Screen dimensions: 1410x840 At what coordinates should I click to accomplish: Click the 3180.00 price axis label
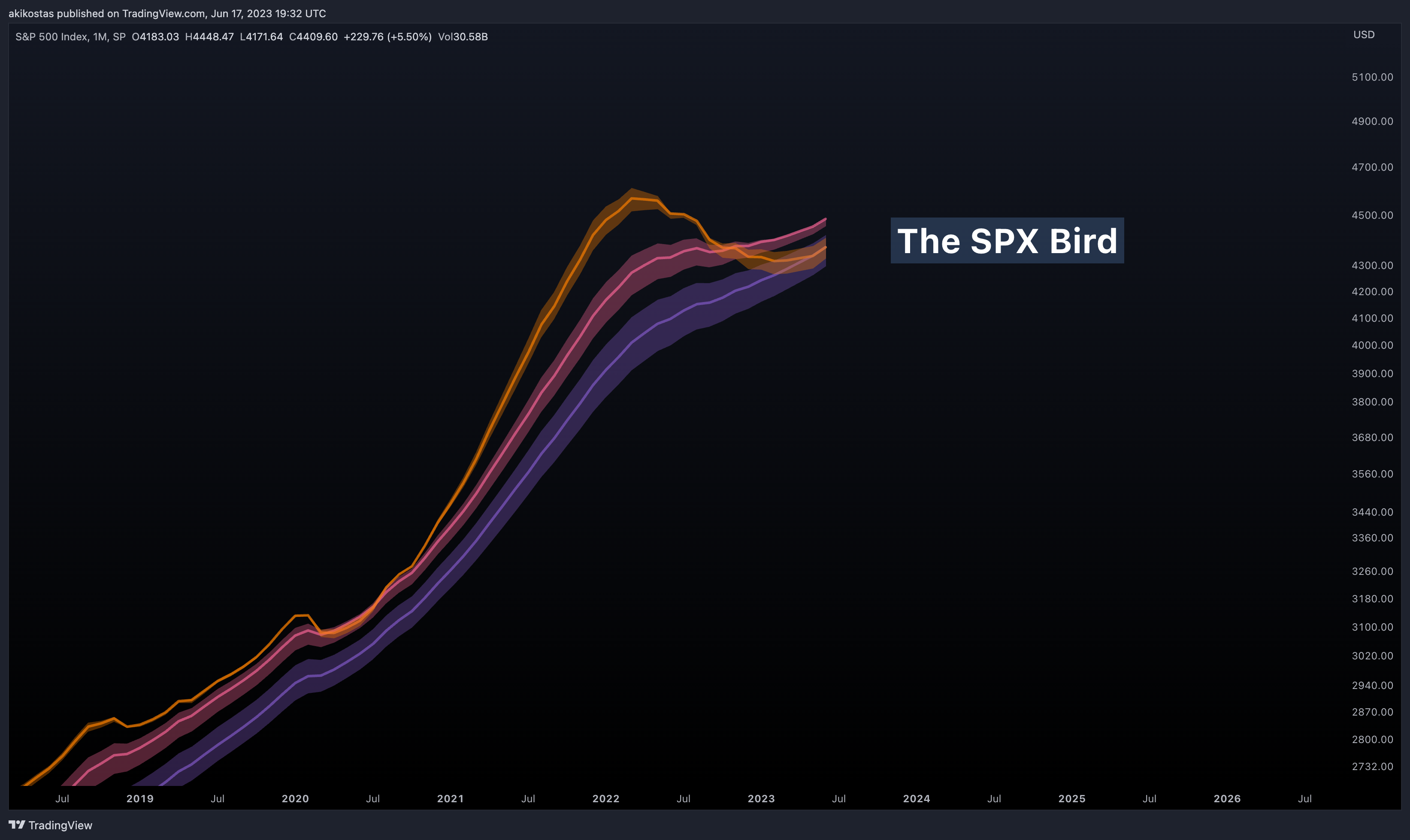[x=1372, y=599]
